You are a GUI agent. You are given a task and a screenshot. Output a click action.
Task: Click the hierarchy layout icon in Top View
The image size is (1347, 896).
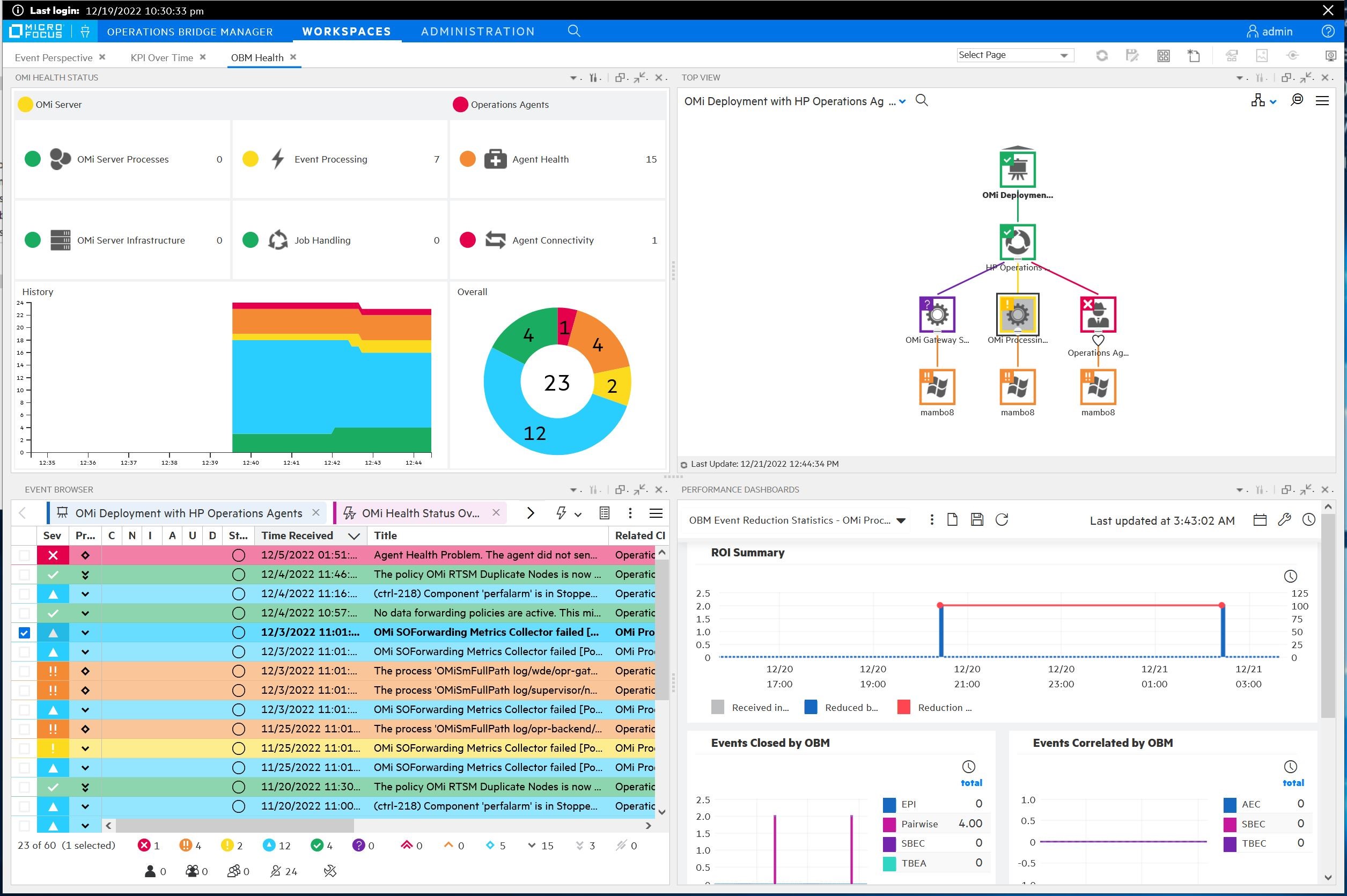click(1260, 100)
